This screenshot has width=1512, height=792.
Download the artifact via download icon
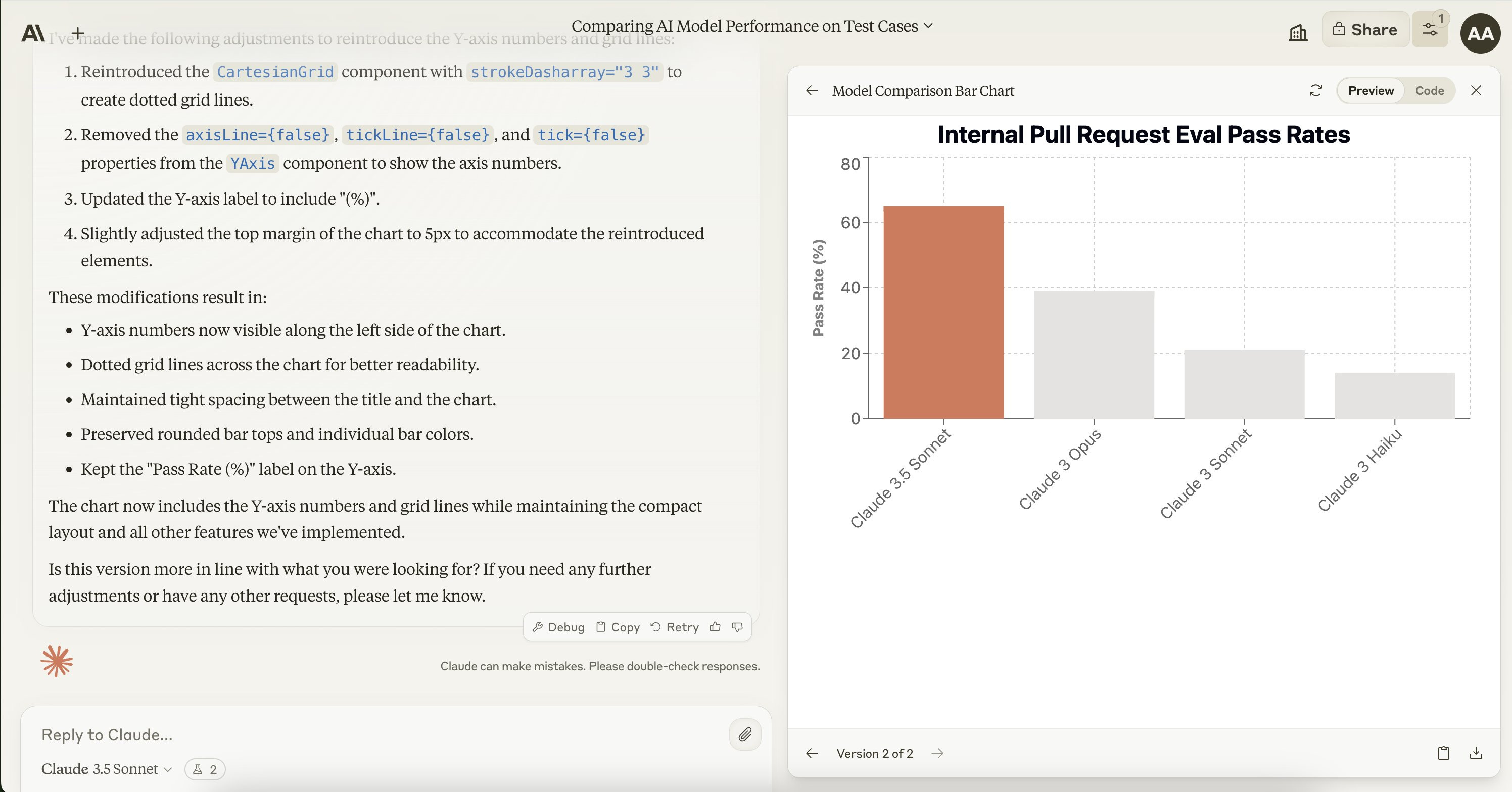pyautogui.click(x=1476, y=753)
